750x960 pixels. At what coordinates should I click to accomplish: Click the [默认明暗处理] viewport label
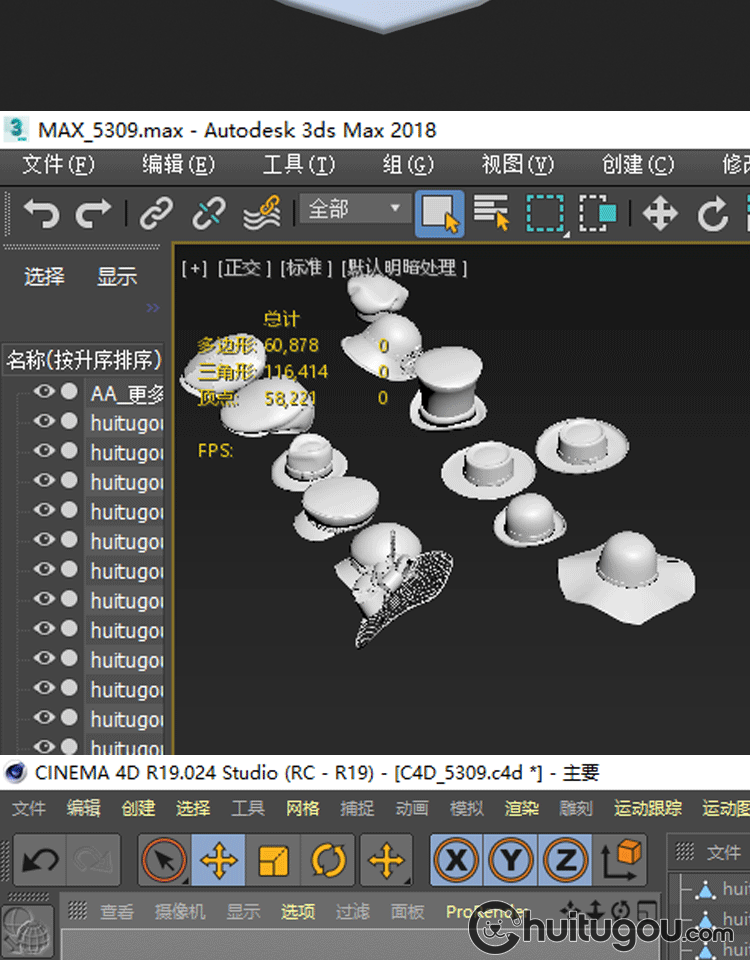404,268
